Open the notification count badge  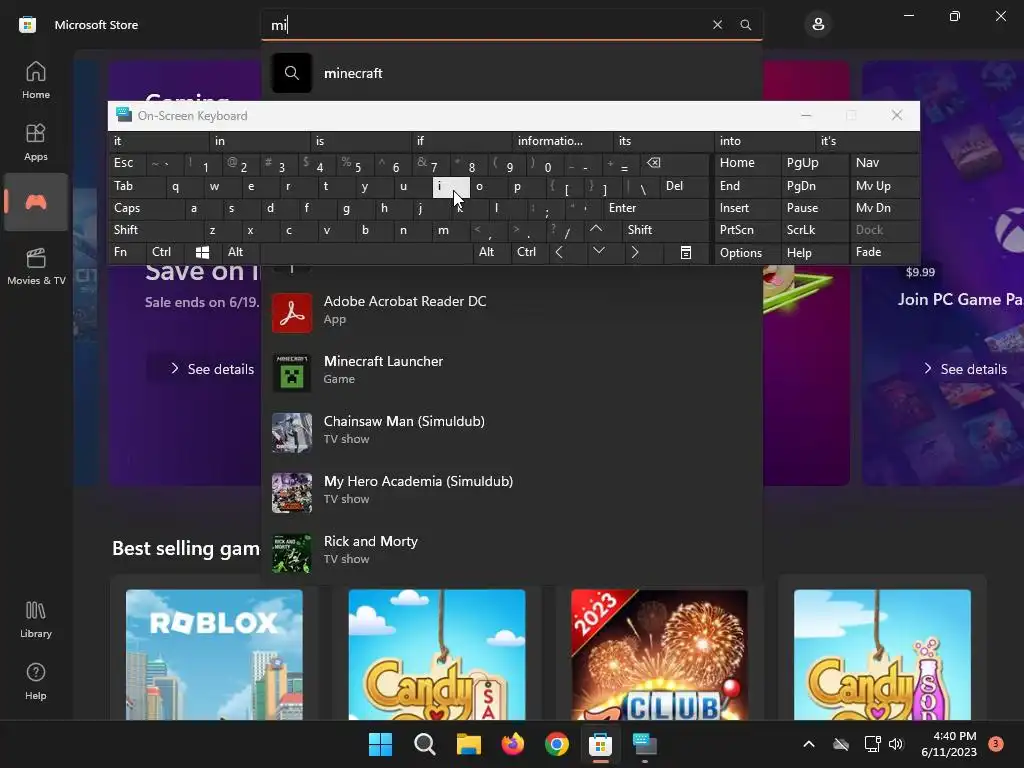(x=996, y=744)
